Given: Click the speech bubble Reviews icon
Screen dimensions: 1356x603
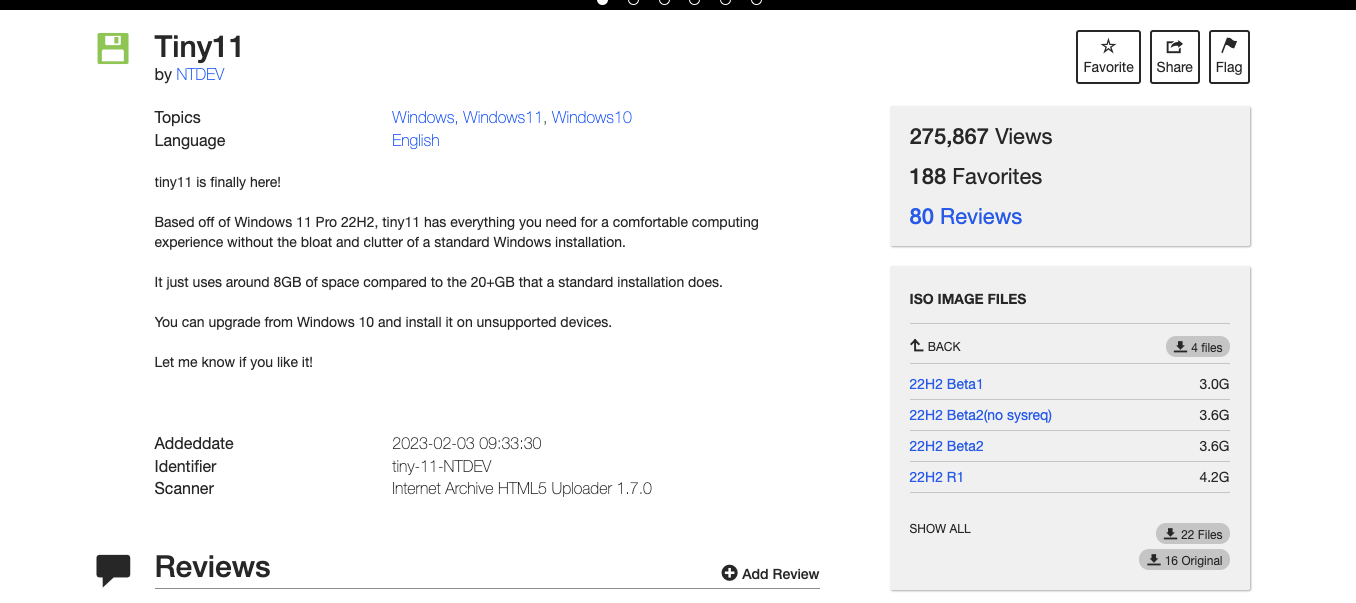Looking at the screenshot, I should [113, 569].
